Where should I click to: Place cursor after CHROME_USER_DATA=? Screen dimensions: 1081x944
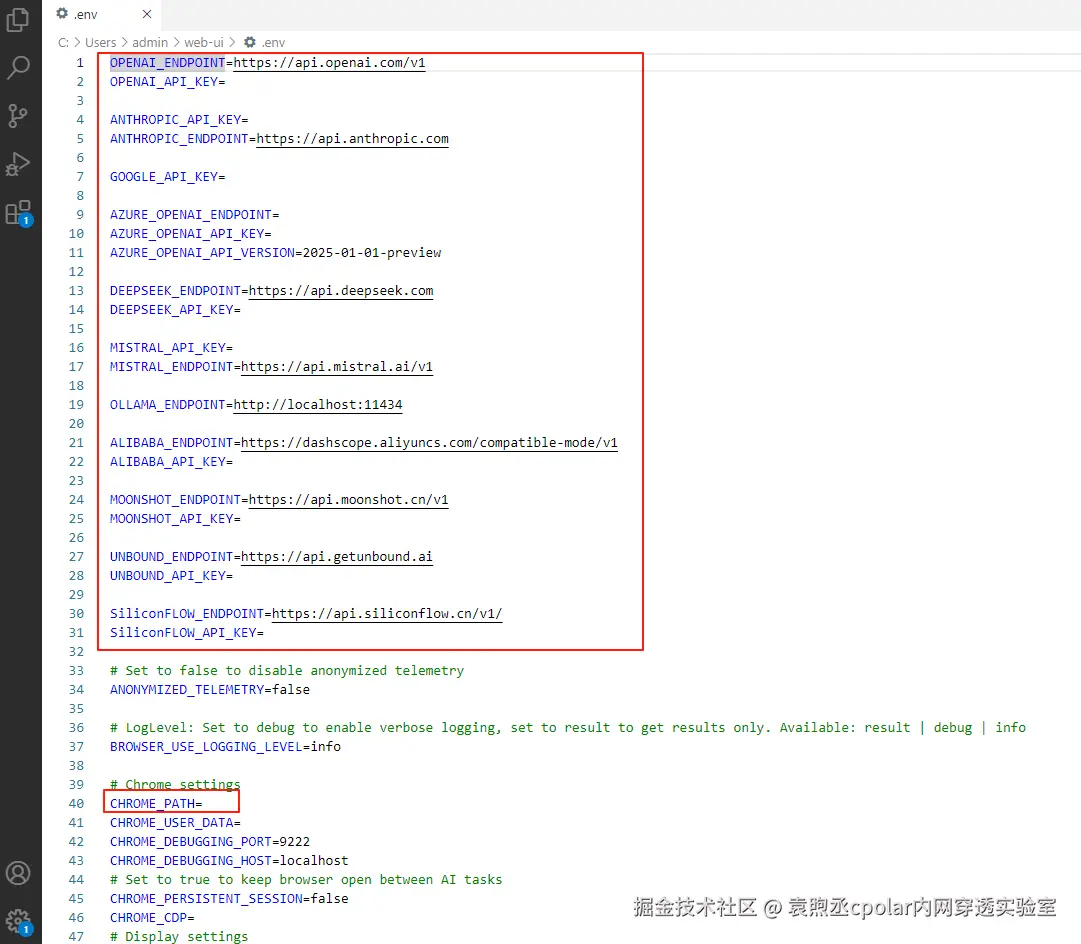click(x=241, y=823)
